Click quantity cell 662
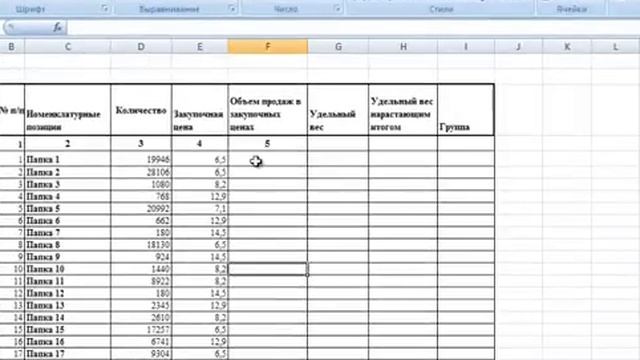 [141, 220]
